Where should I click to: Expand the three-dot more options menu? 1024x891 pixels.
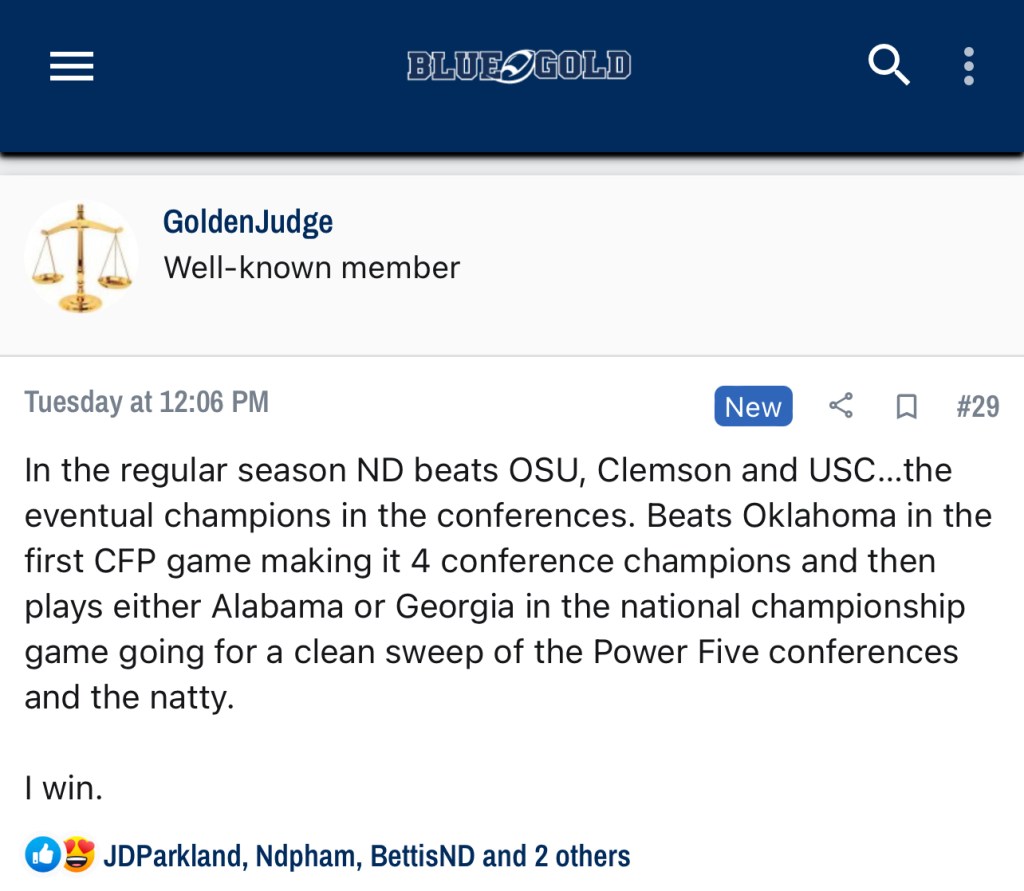click(968, 66)
